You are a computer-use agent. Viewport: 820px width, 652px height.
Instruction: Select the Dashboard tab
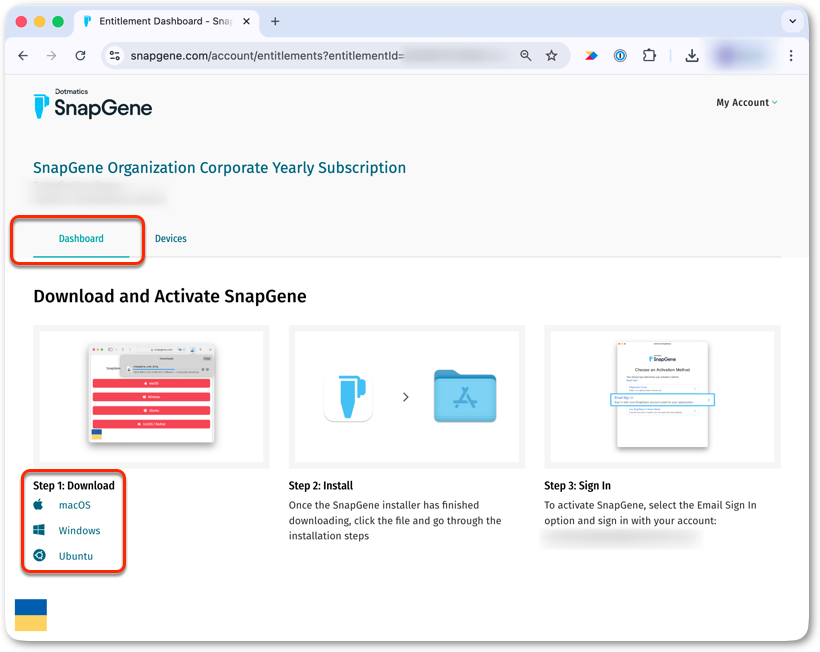(x=81, y=238)
